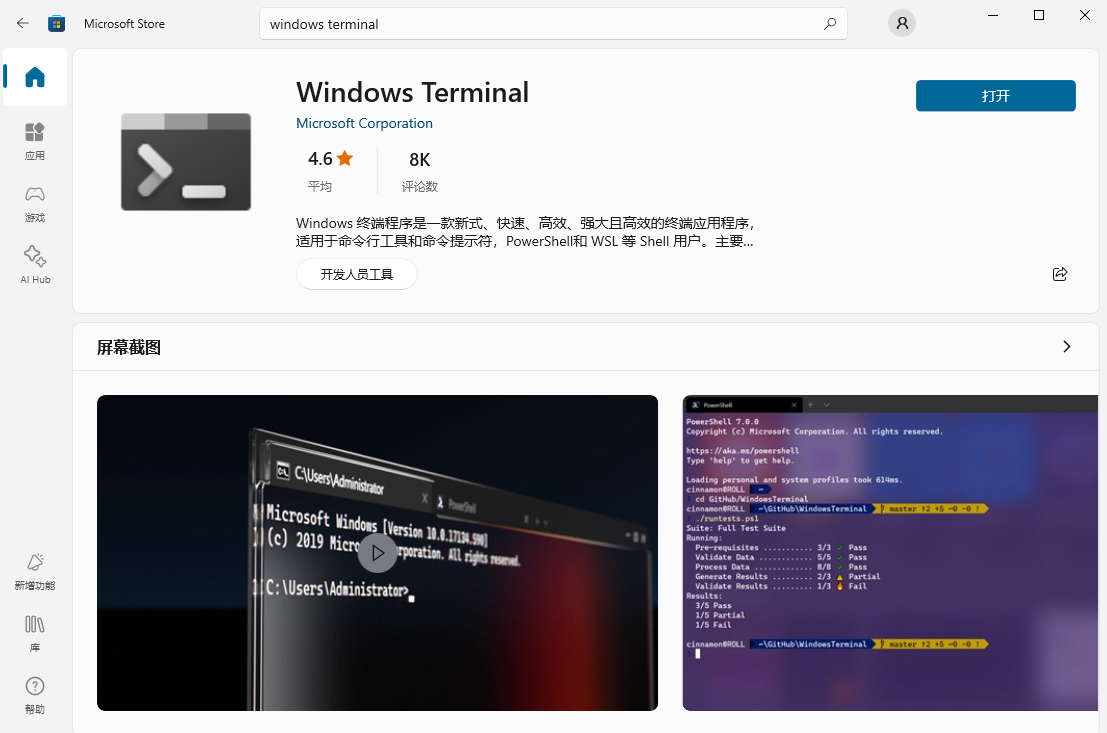Open the AI Hub section

tap(34, 264)
